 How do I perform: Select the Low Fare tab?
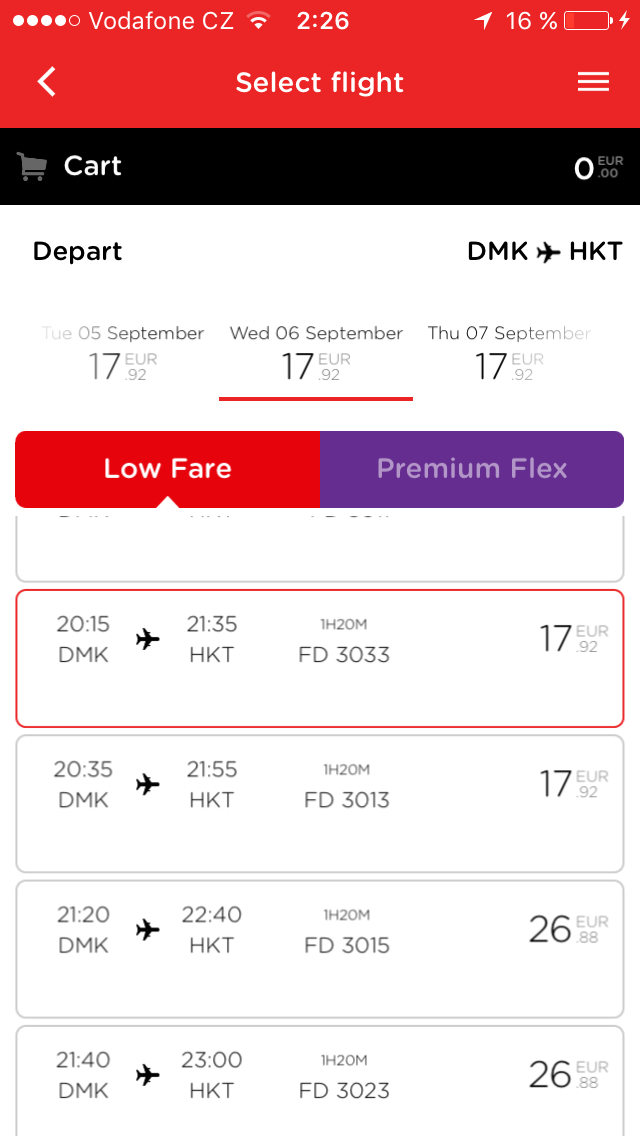pos(167,469)
